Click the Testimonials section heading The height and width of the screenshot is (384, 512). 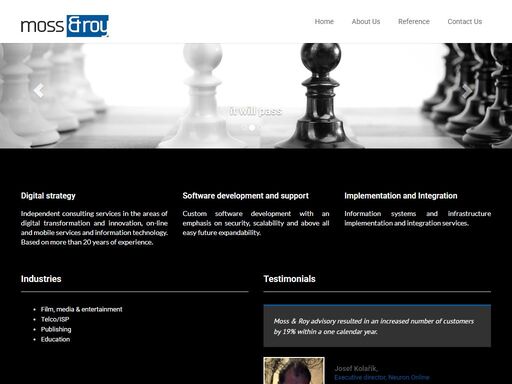coord(289,279)
